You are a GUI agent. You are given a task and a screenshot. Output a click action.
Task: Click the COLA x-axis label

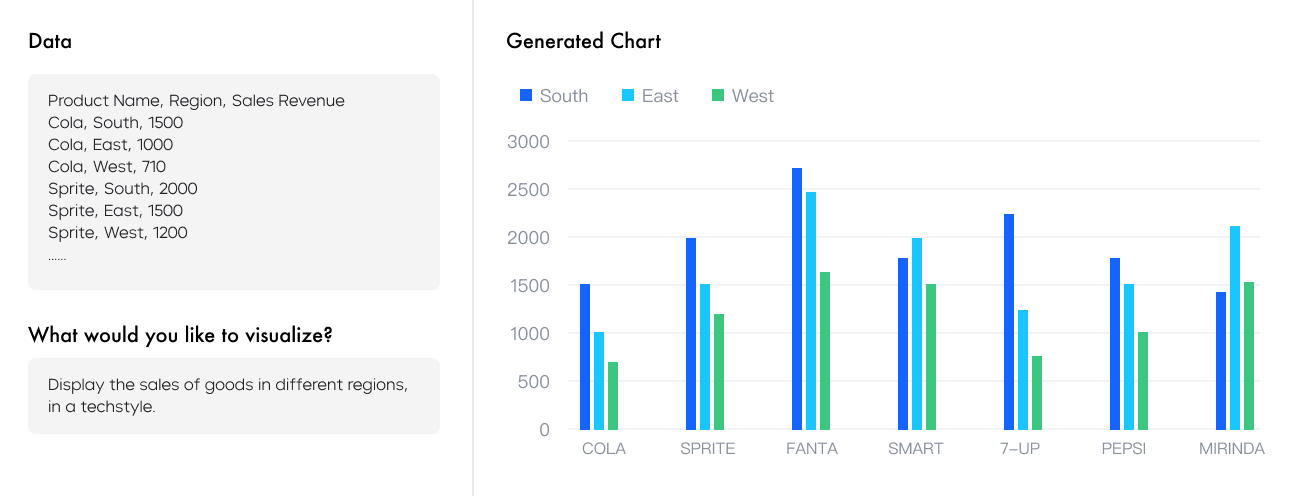coord(604,449)
